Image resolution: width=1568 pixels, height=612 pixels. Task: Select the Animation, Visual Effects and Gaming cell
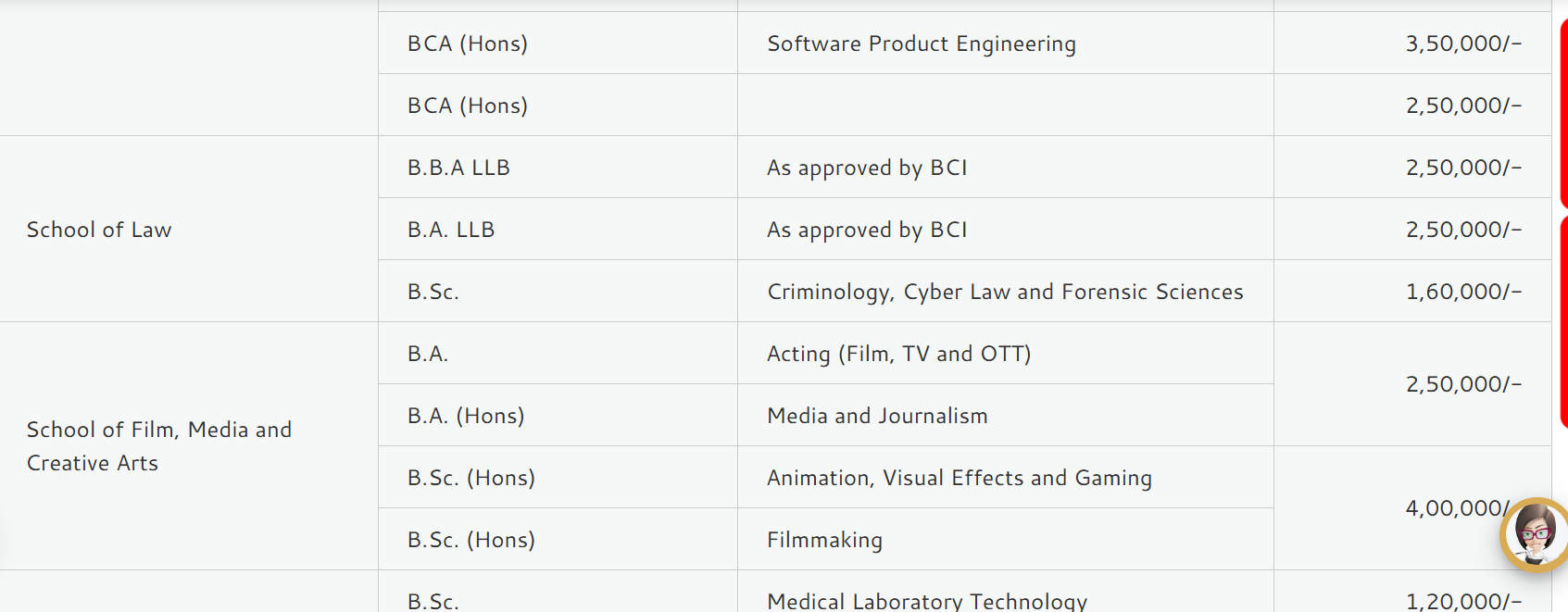(x=960, y=477)
